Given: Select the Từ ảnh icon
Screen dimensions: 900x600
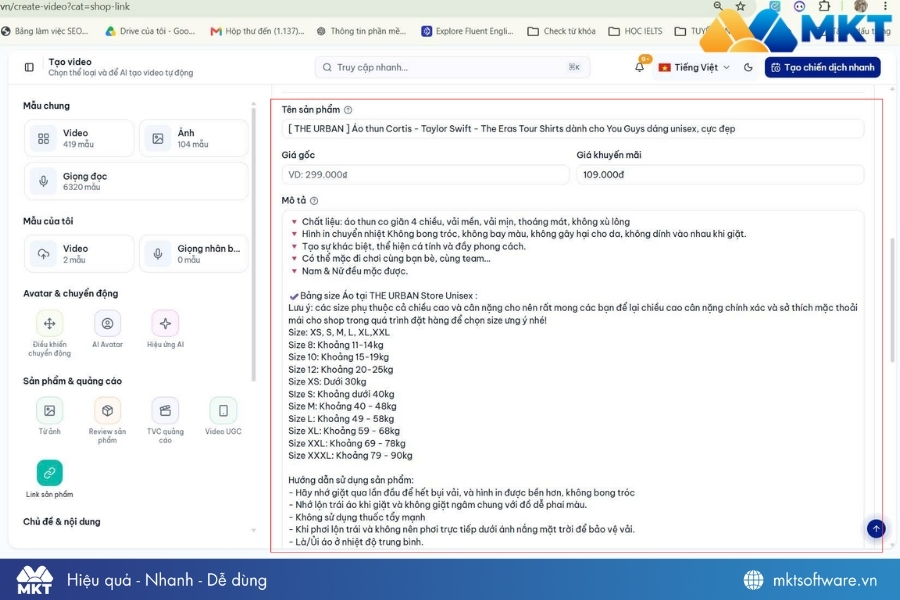Looking at the screenshot, I should pyautogui.click(x=49, y=411).
